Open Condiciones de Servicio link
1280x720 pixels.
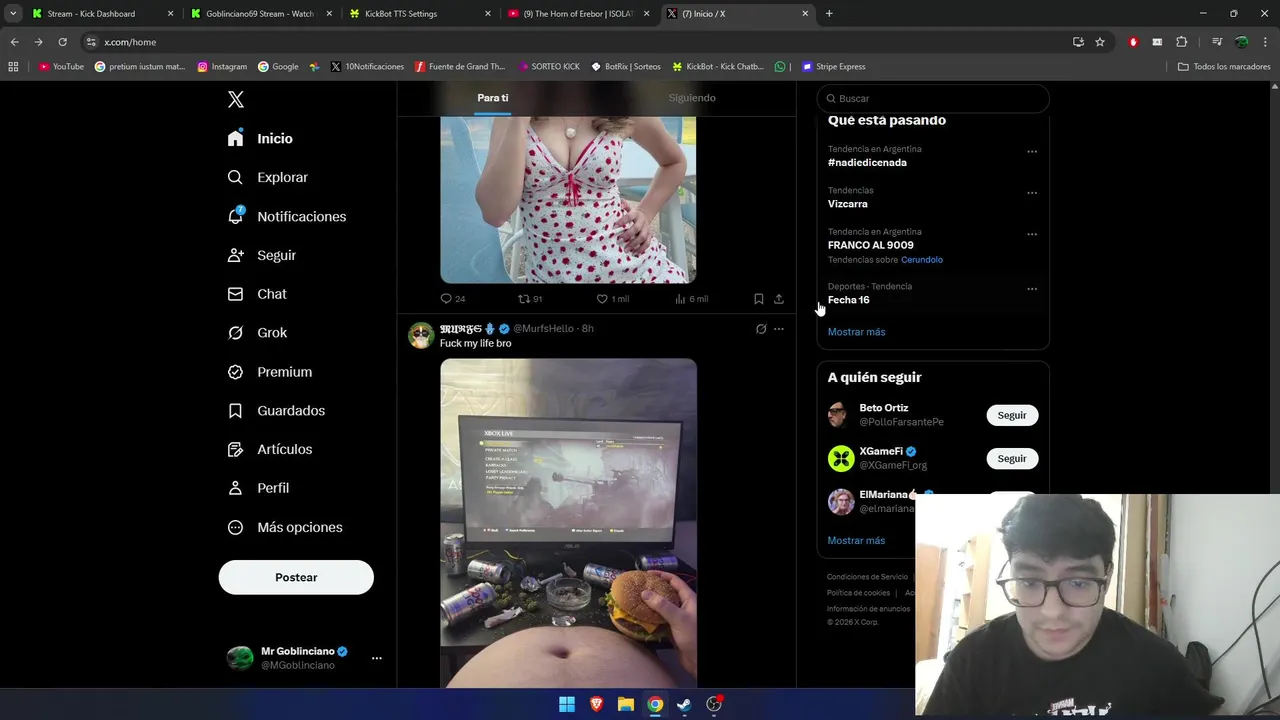tap(867, 577)
